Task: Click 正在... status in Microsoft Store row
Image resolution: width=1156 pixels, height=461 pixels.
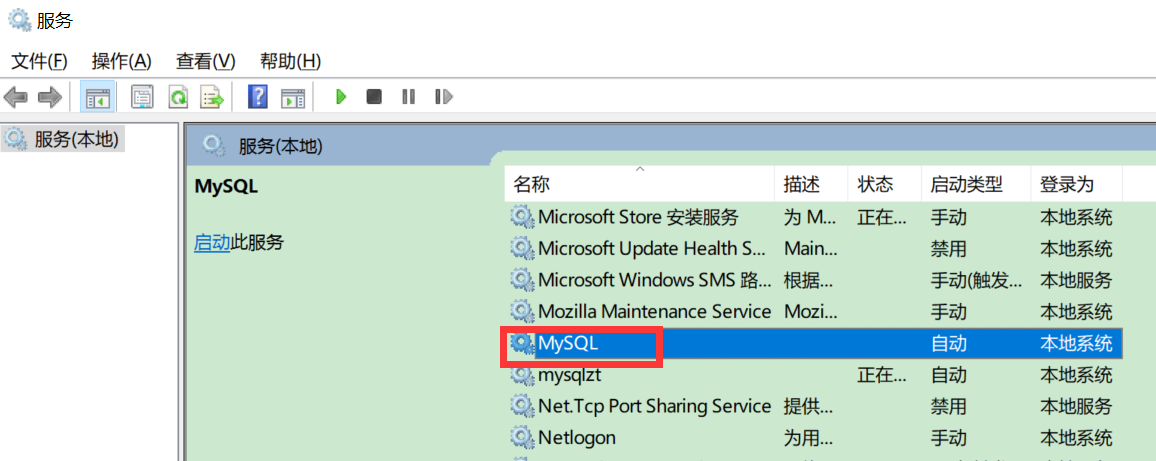Action: pos(882,217)
